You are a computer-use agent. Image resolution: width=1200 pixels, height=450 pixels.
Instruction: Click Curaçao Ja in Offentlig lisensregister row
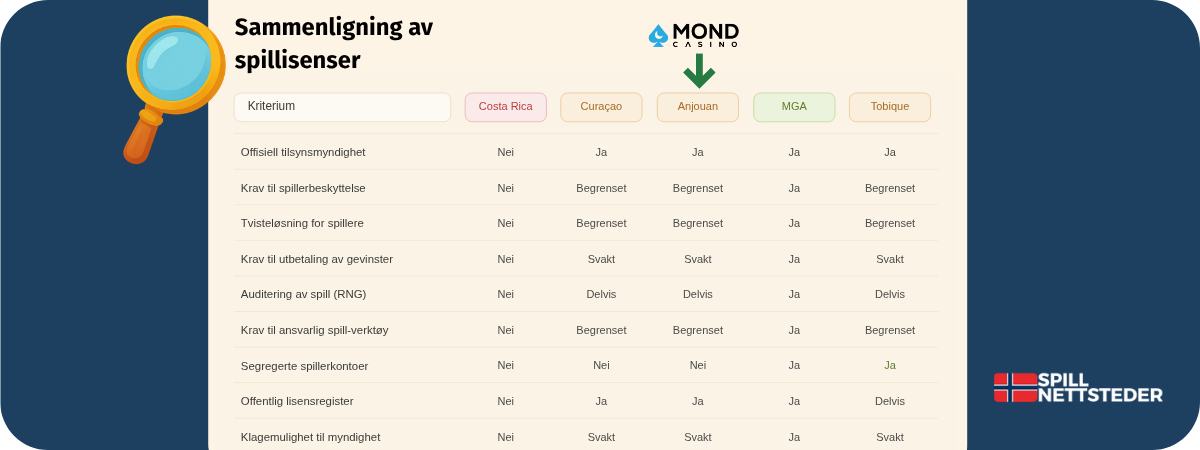(601, 401)
